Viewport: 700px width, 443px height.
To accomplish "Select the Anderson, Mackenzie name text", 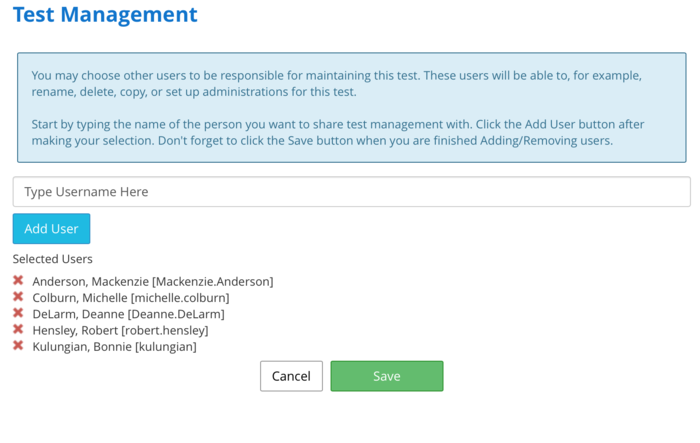I will pyautogui.click(x=90, y=282).
